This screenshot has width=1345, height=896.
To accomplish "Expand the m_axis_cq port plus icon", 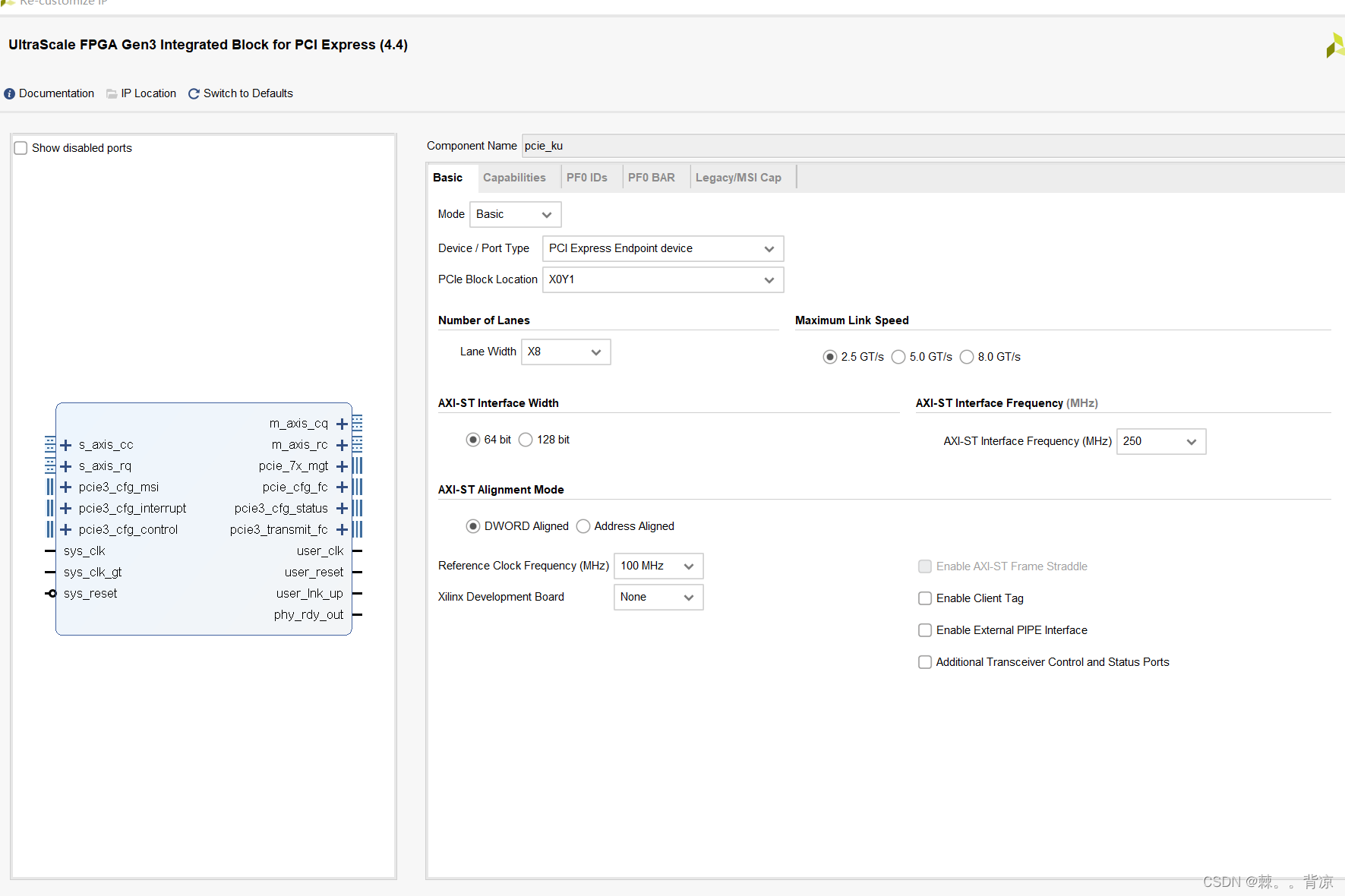I will [x=342, y=424].
